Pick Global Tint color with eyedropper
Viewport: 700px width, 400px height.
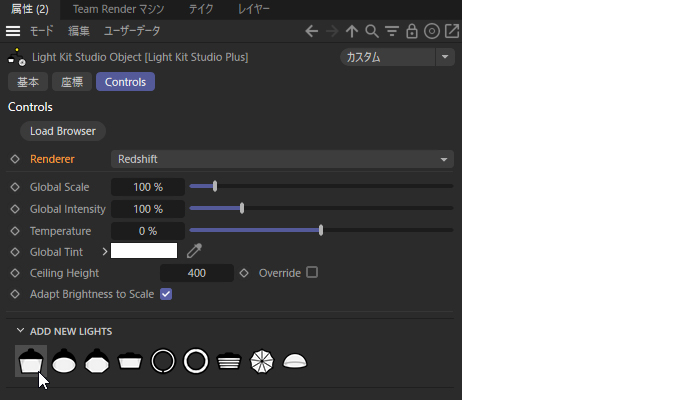point(194,251)
